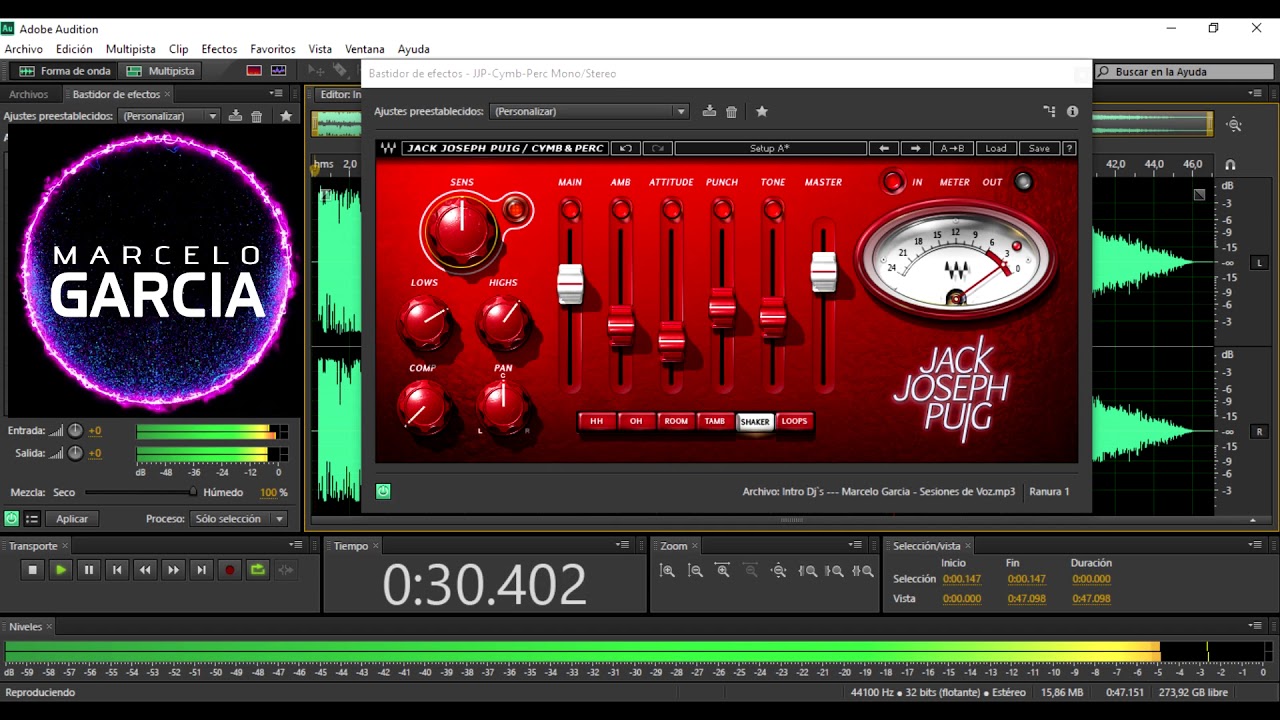Zoom in amplitude icon in Zoom panel
This screenshot has height=720, width=1280.
667,571
